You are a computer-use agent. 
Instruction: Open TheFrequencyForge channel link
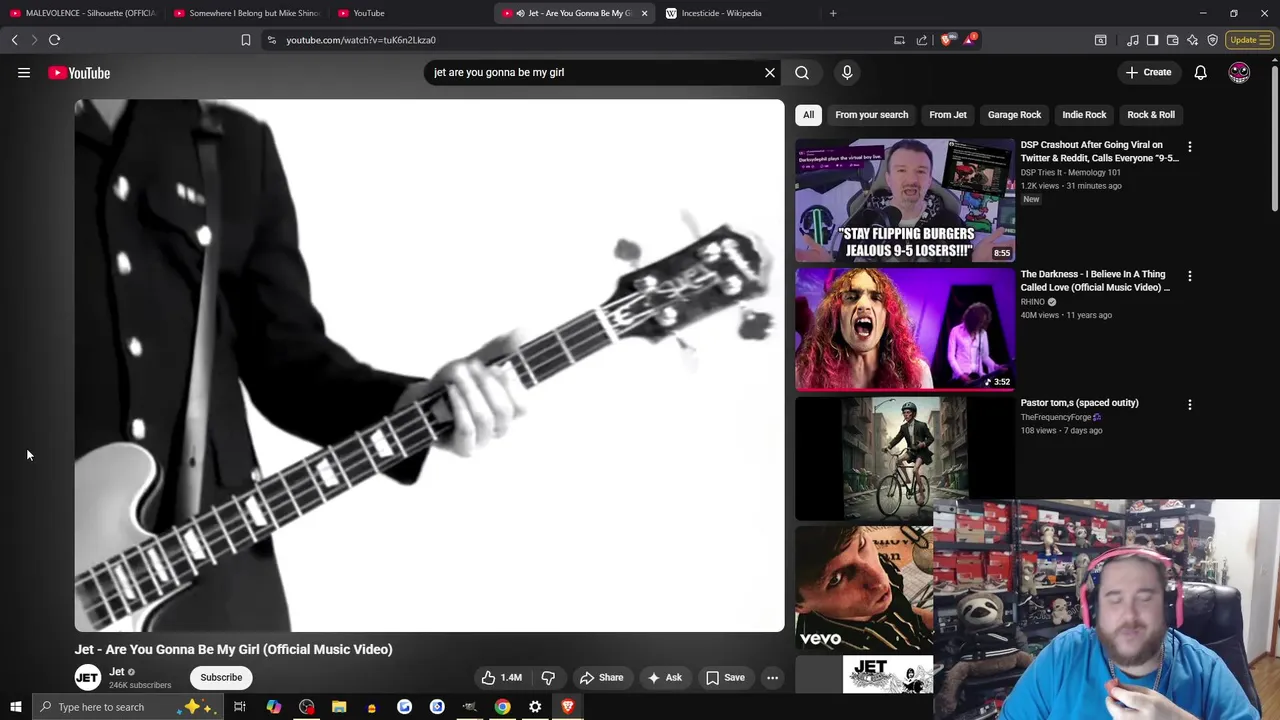(x=1055, y=417)
